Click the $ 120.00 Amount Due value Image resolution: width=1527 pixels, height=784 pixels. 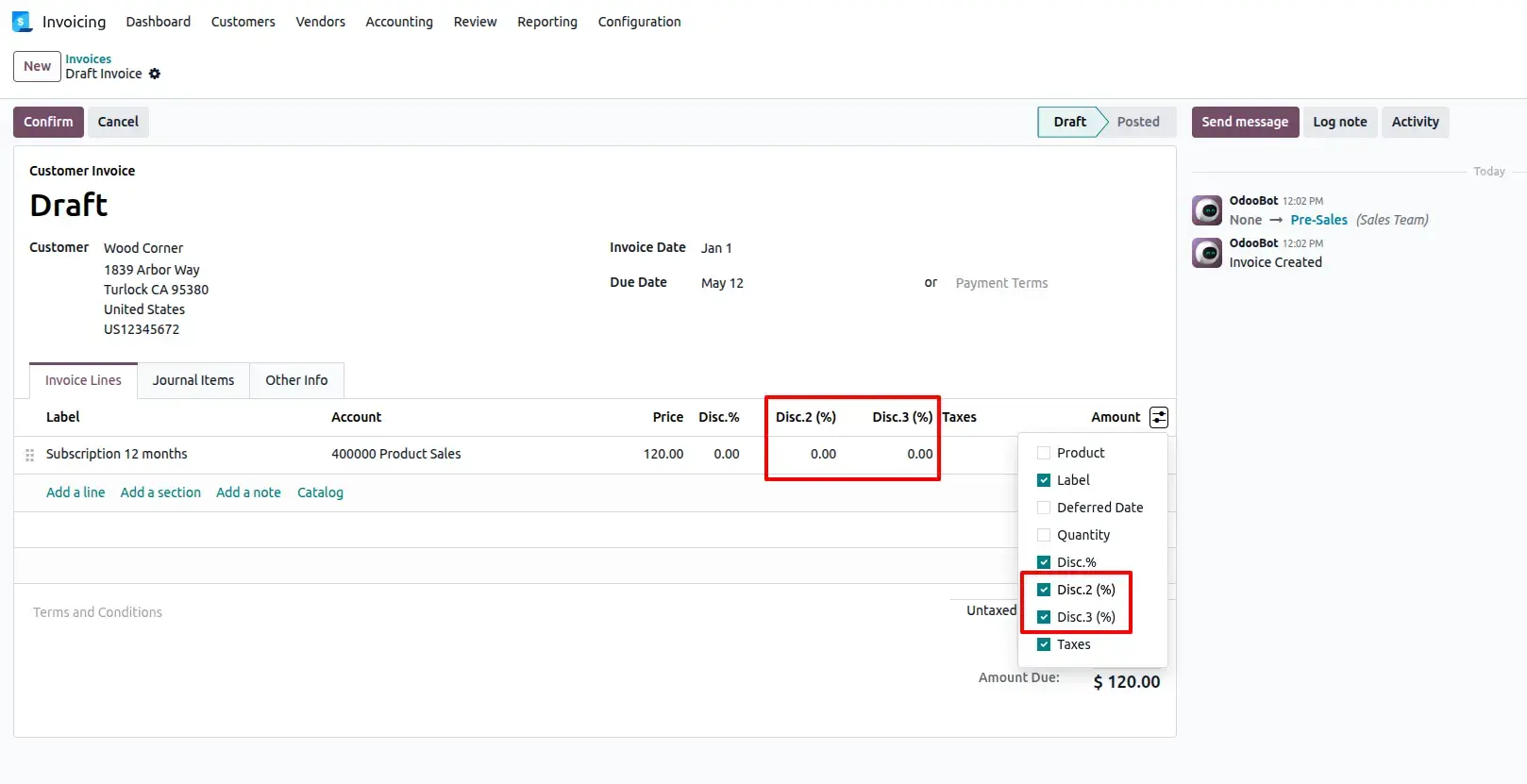click(1127, 682)
